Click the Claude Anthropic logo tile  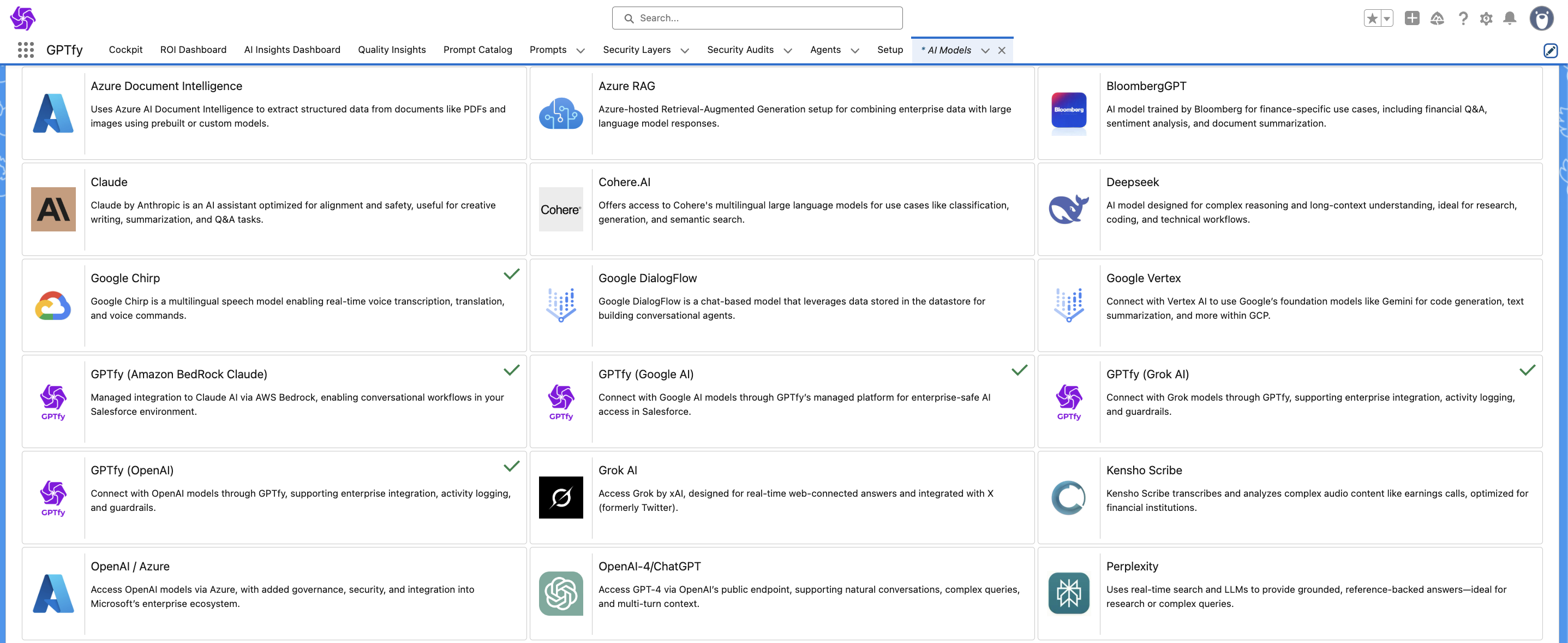pos(53,209)
